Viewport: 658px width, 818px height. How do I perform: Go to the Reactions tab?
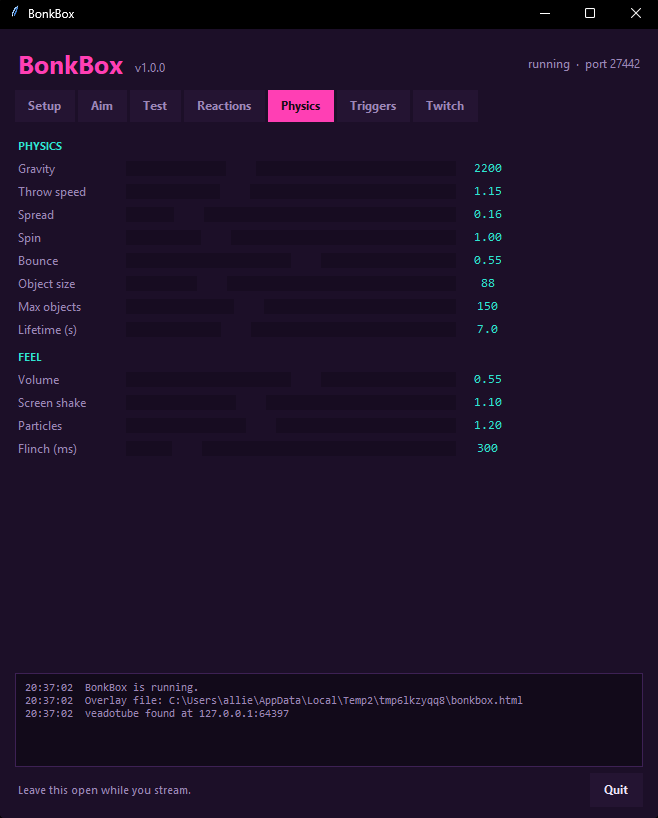pos(224,106)
